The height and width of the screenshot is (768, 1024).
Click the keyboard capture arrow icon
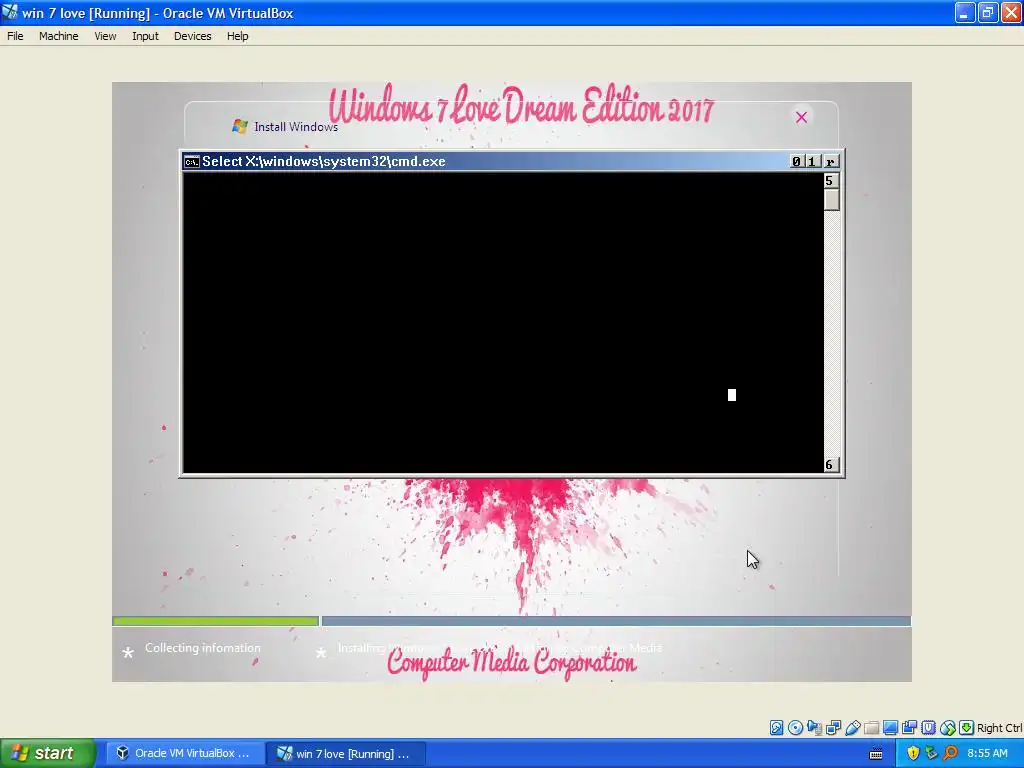tap(967, 728)
